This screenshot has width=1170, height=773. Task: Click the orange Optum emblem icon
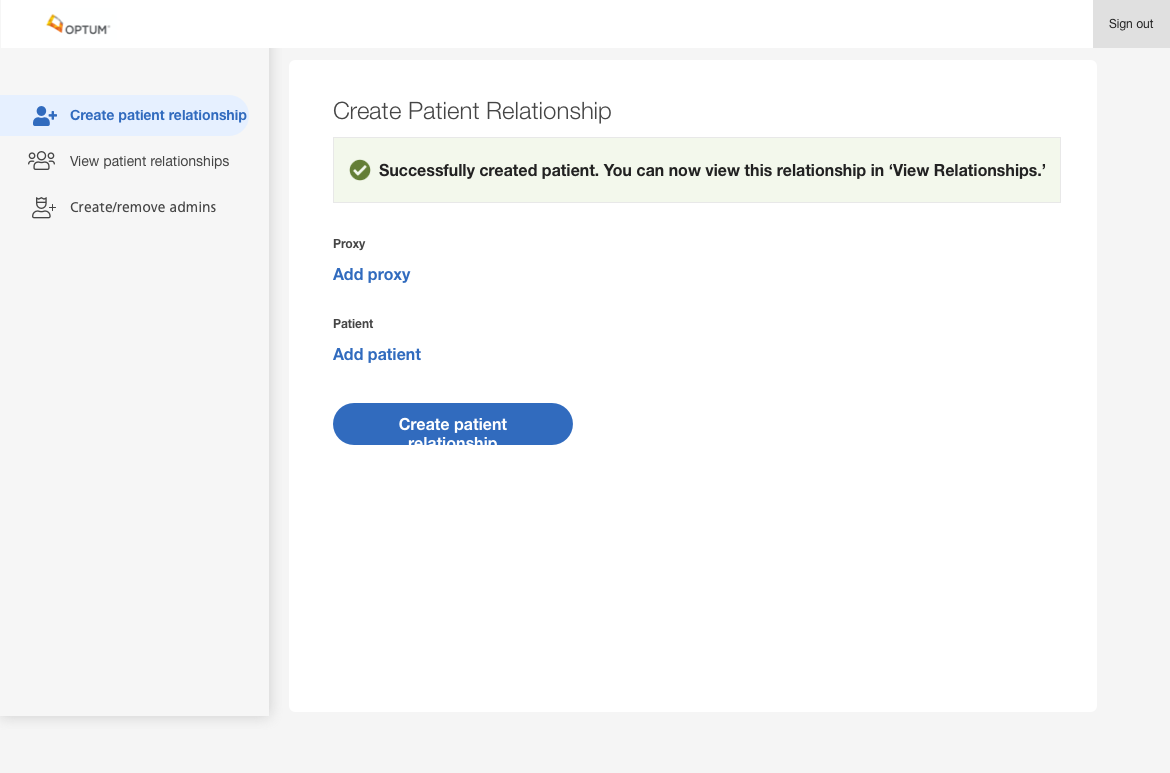click(x=55, y=22)
